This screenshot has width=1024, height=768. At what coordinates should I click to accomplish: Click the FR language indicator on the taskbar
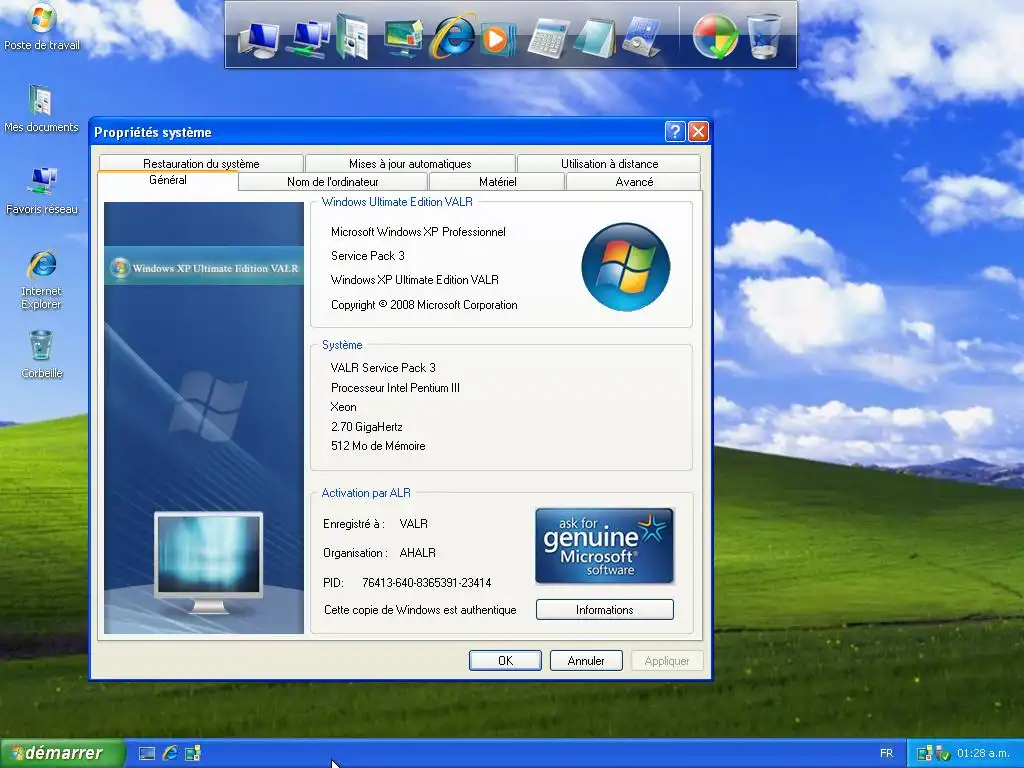pos(886,754)
